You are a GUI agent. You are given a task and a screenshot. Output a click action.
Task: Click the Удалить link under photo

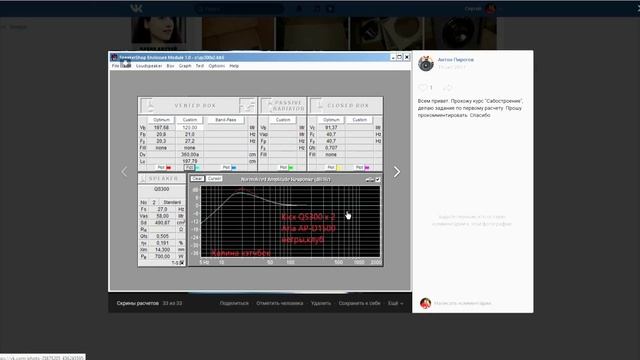(x=321, y=303)
